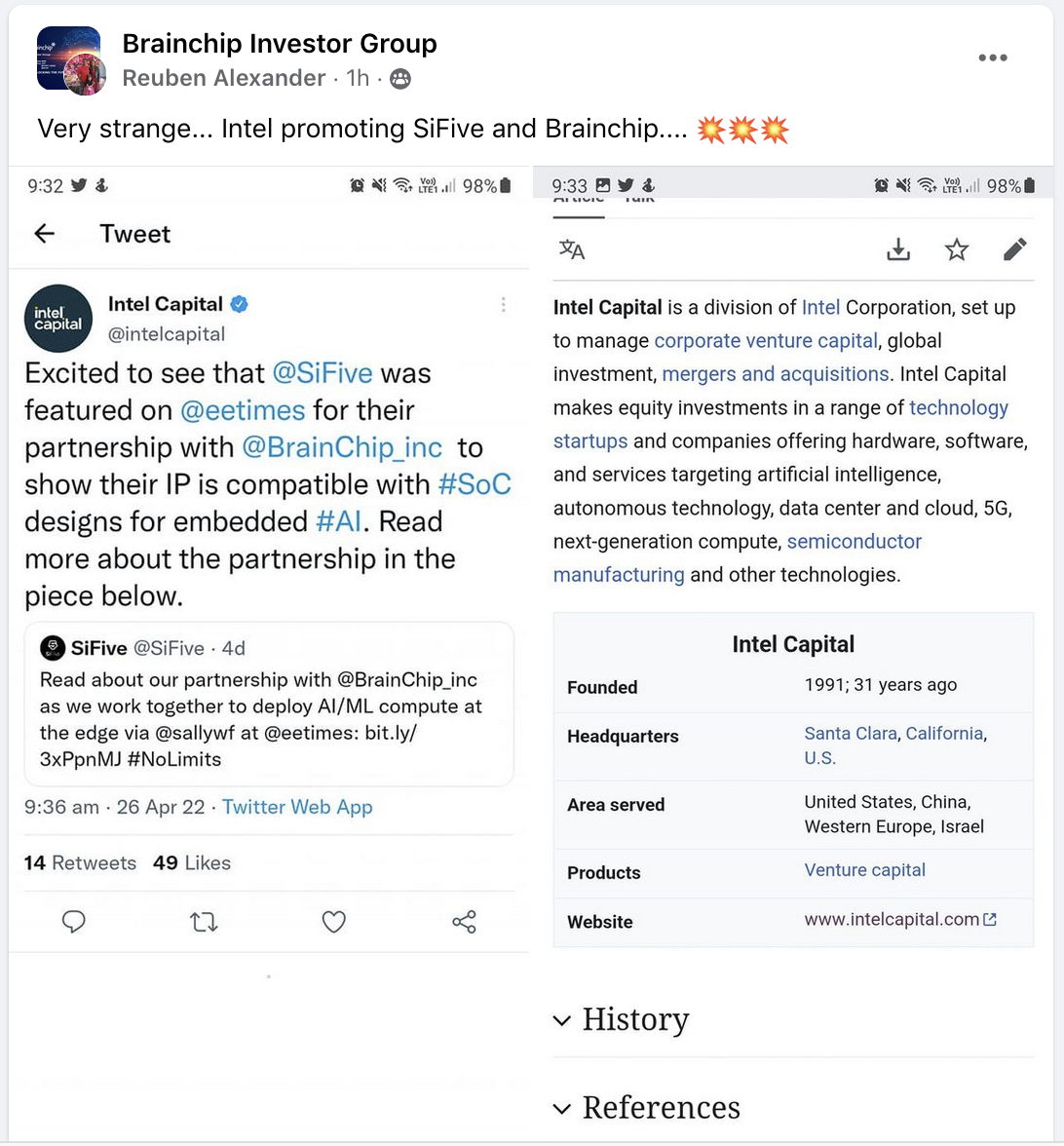Click the retweet arrows icon
Screen dimensions: 1064x1146
(x=204, y=921)
